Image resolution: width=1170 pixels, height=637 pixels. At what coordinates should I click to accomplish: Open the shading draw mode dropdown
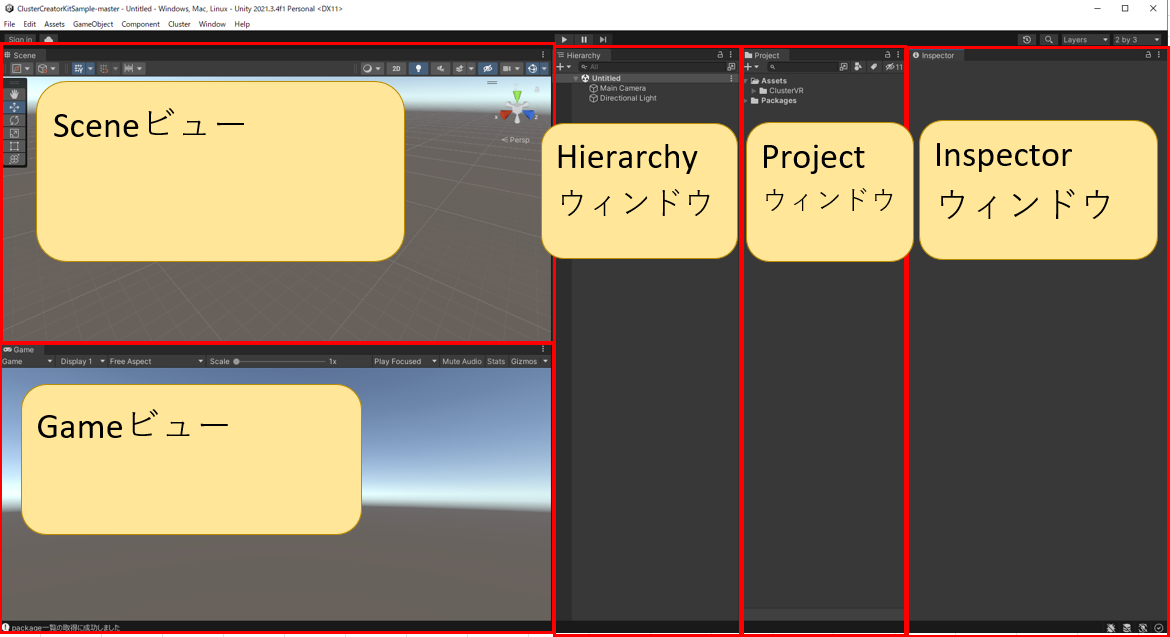pyautogui.click(x=371, y=69)
